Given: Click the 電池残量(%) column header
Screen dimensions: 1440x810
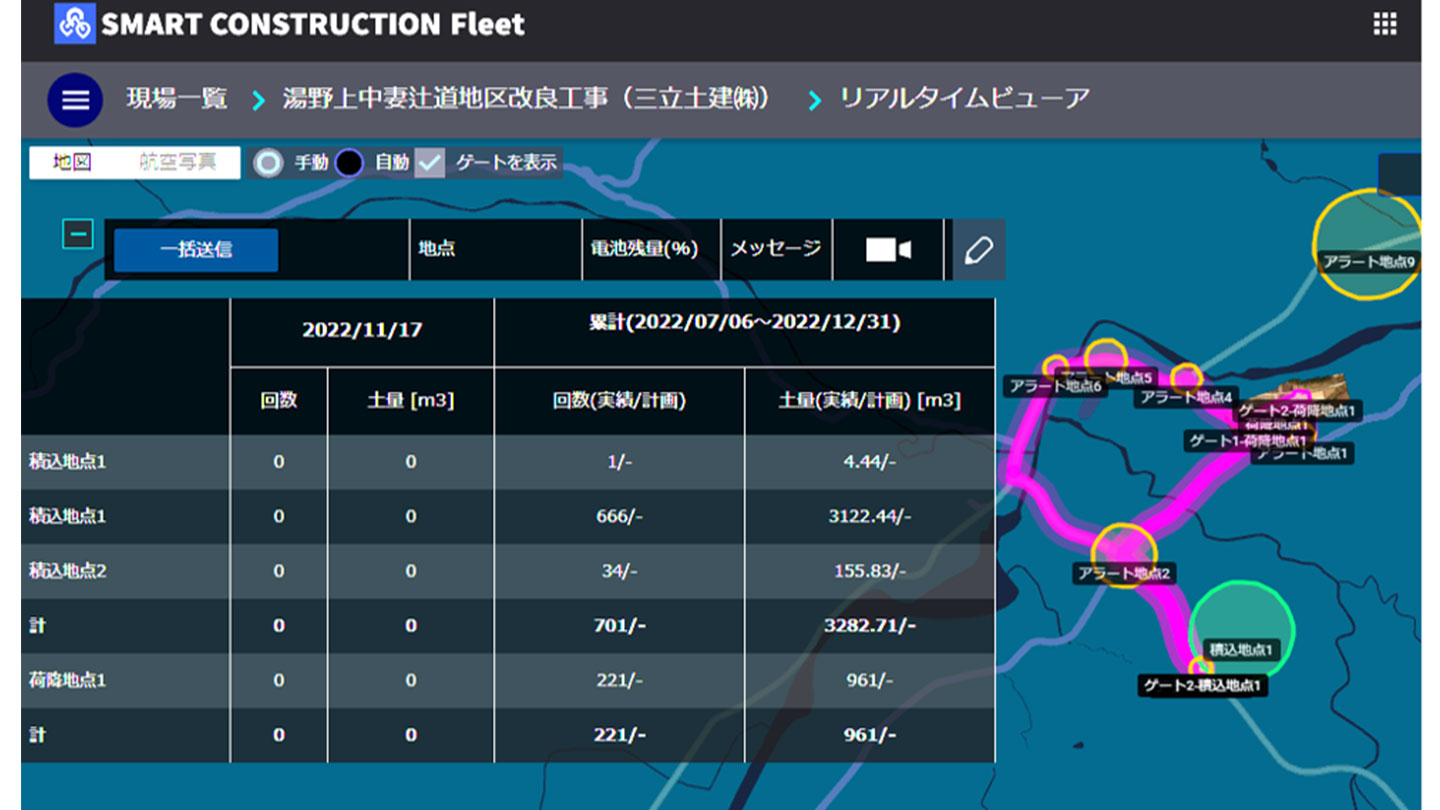Looking at the screenshot, I should click(643, 249).
